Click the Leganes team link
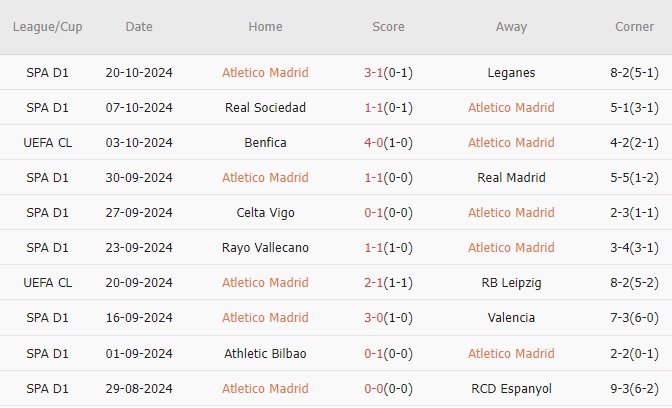Viewport: 672px width, 408px height. pos(511,72)
